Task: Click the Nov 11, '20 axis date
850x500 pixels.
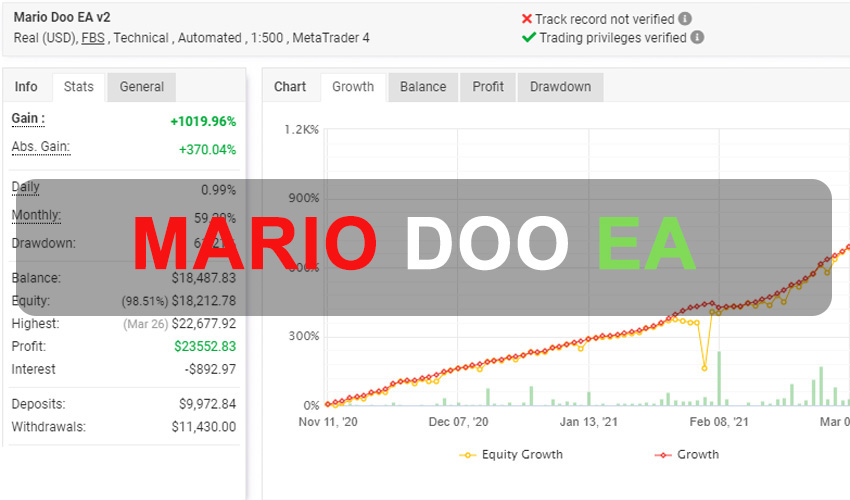Action: pos(328,422)
